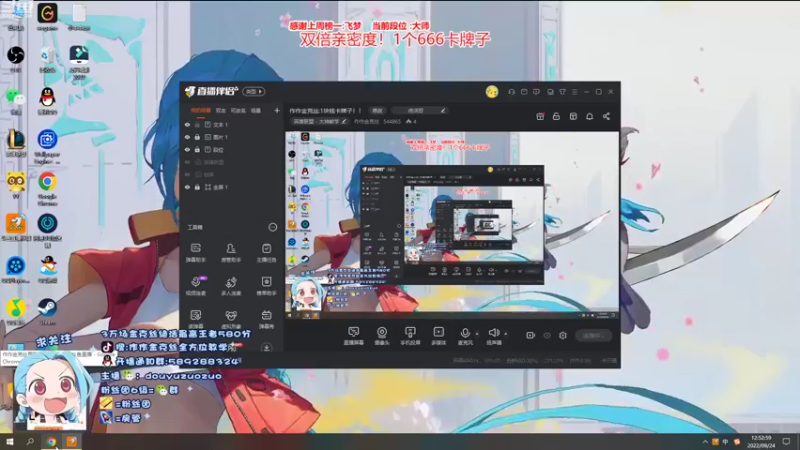Unlock the 图片 1 layer
Screen dimensions: 800x450
tap(197, 137)
